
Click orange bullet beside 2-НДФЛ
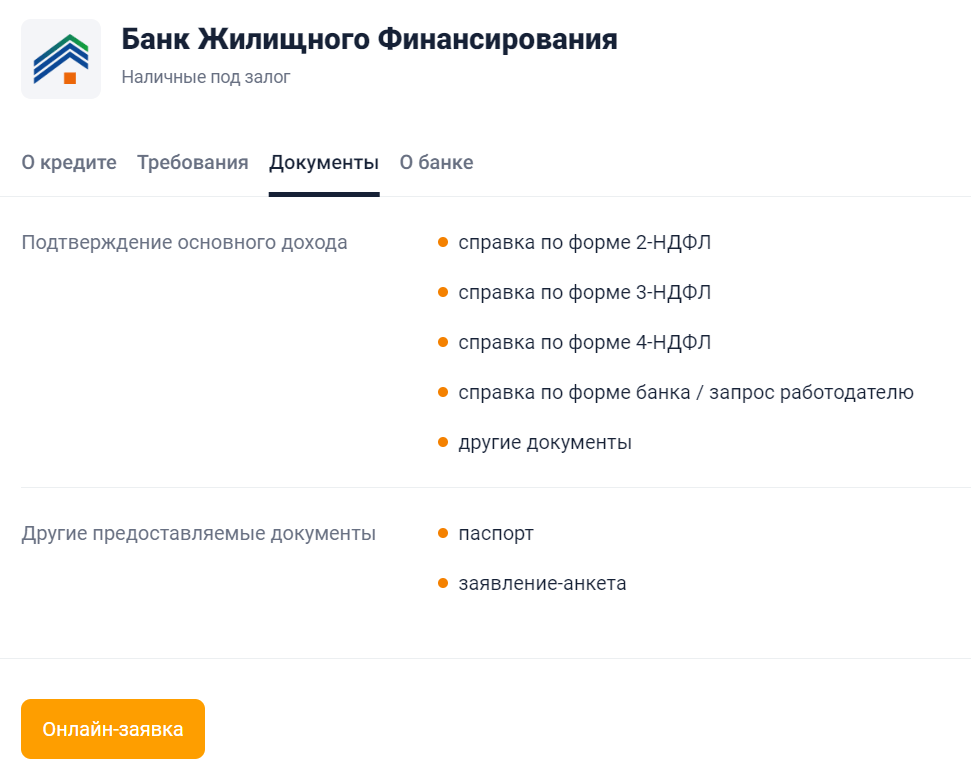(443, 242)
